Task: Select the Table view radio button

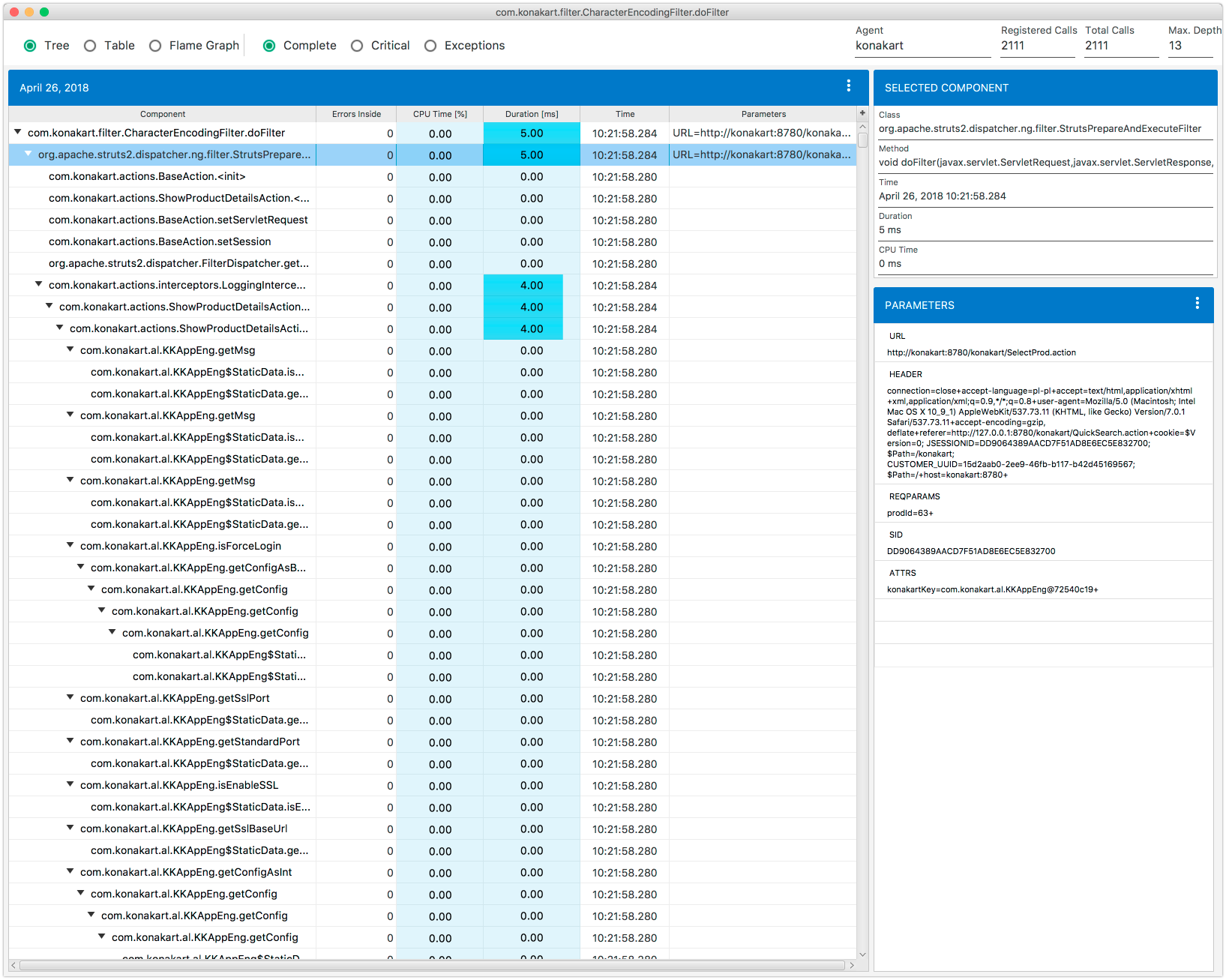Action: (x=90, y=46)
